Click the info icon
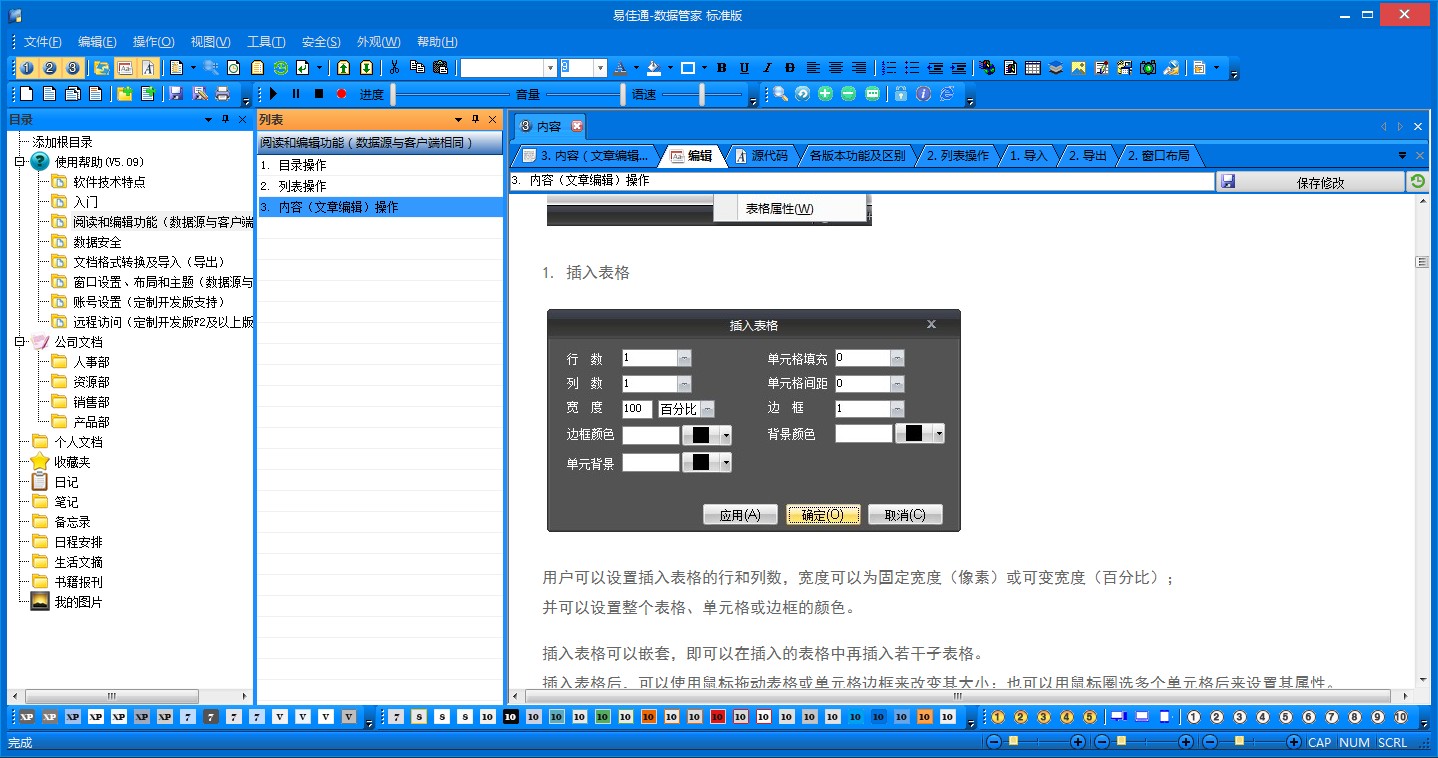 click(924, 94)
